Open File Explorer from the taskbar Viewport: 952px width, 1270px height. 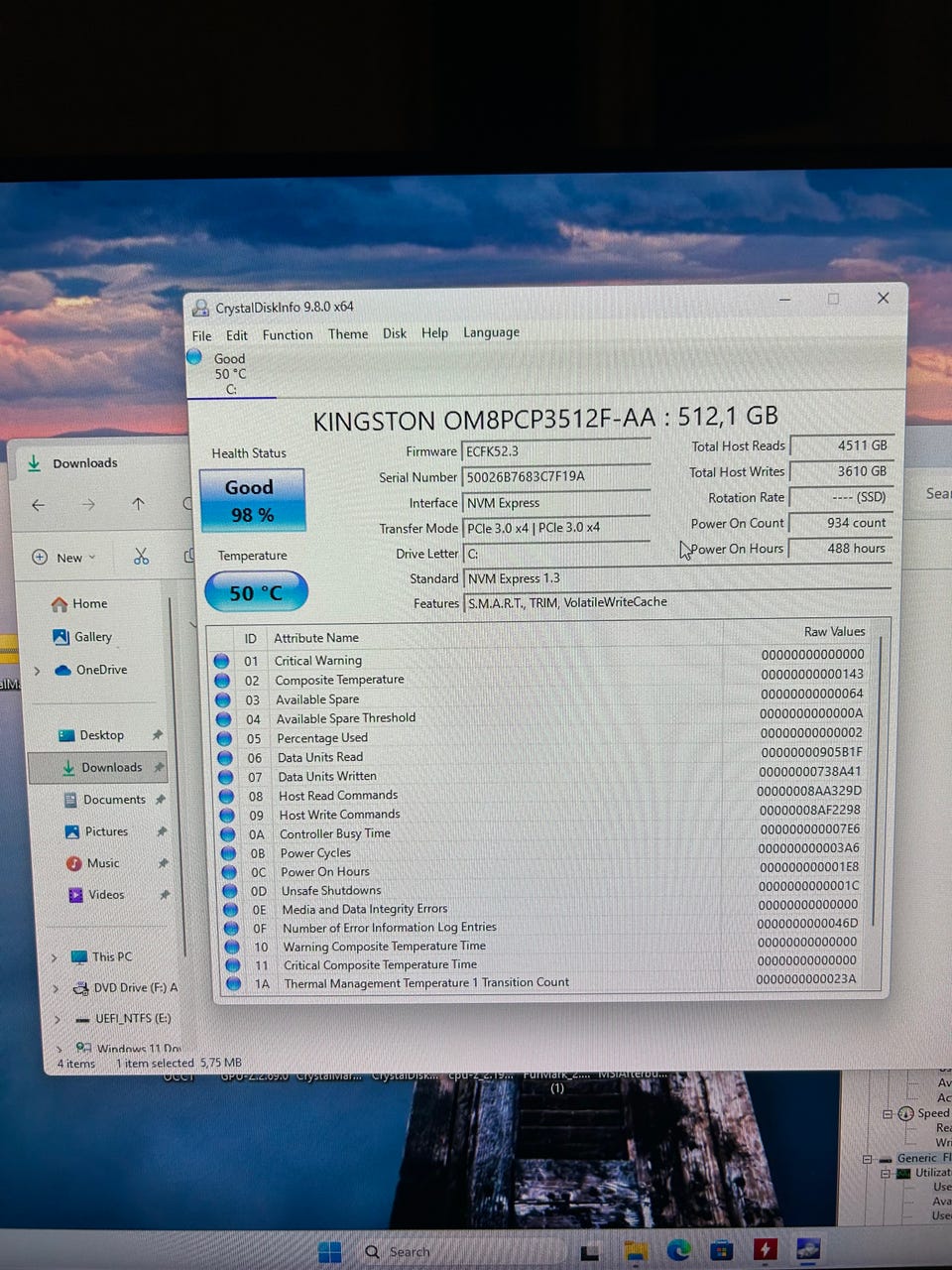[635, 1252]
